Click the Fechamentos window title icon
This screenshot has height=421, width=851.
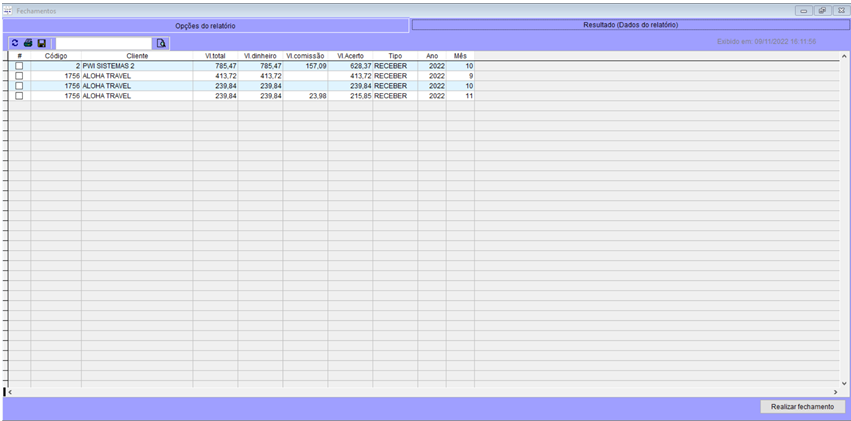(x=9, y=9)
